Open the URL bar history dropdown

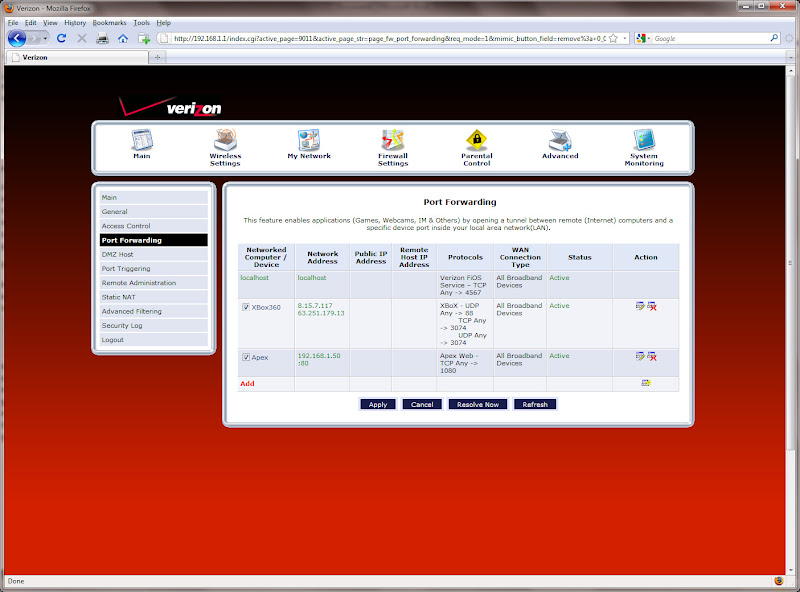[624, 38]
